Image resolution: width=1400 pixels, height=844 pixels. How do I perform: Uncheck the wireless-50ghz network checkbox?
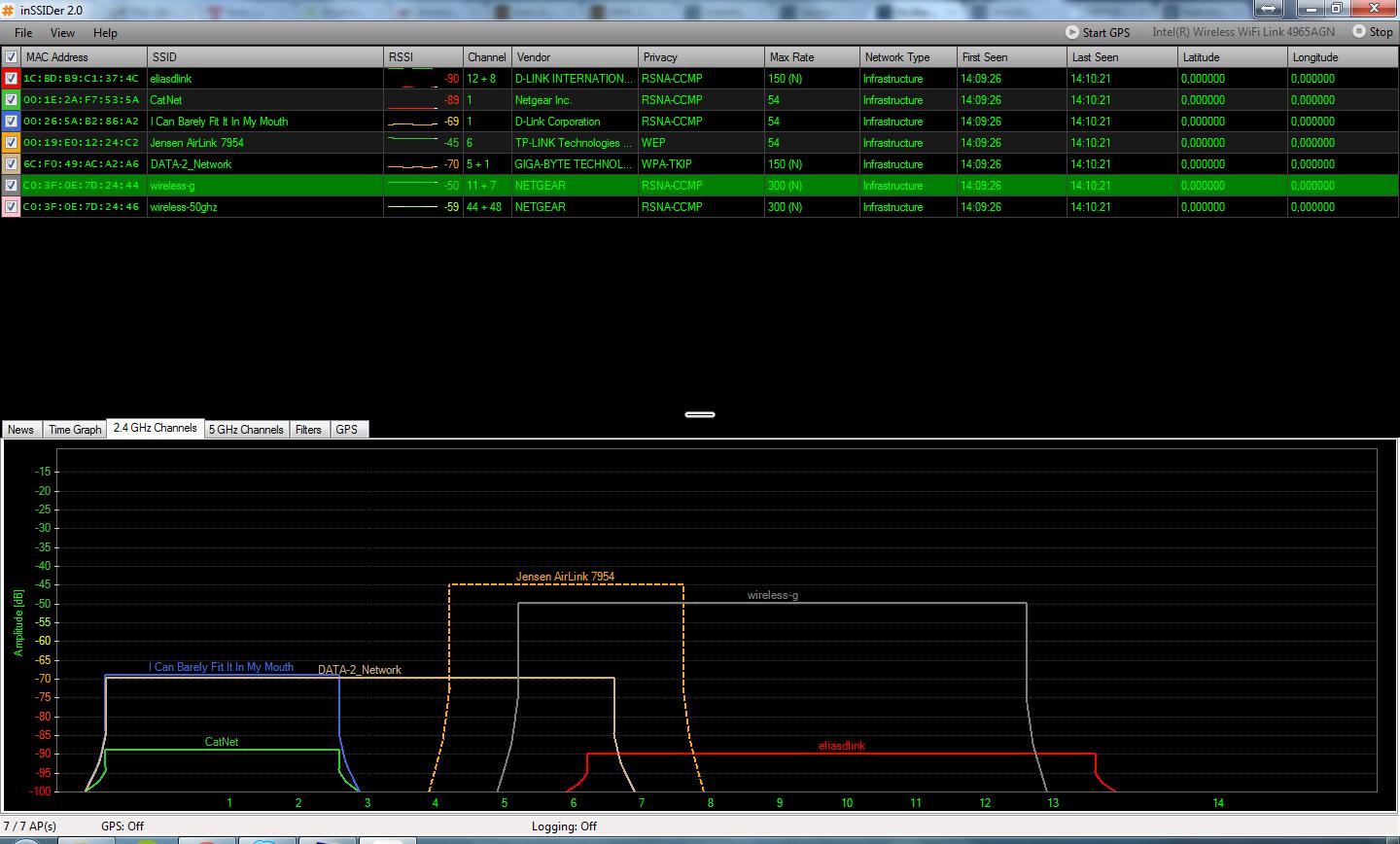[x=11, y=207]
